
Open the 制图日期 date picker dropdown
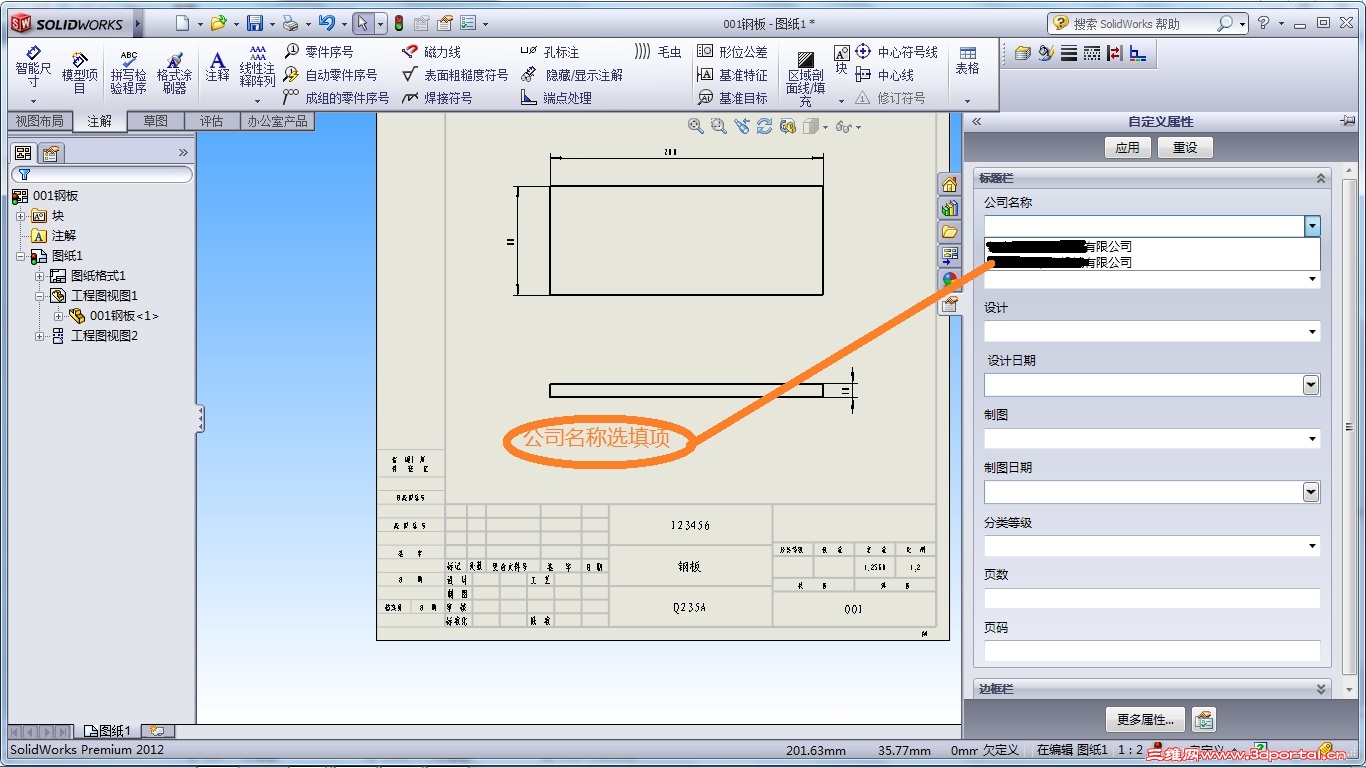(1312, 492)
